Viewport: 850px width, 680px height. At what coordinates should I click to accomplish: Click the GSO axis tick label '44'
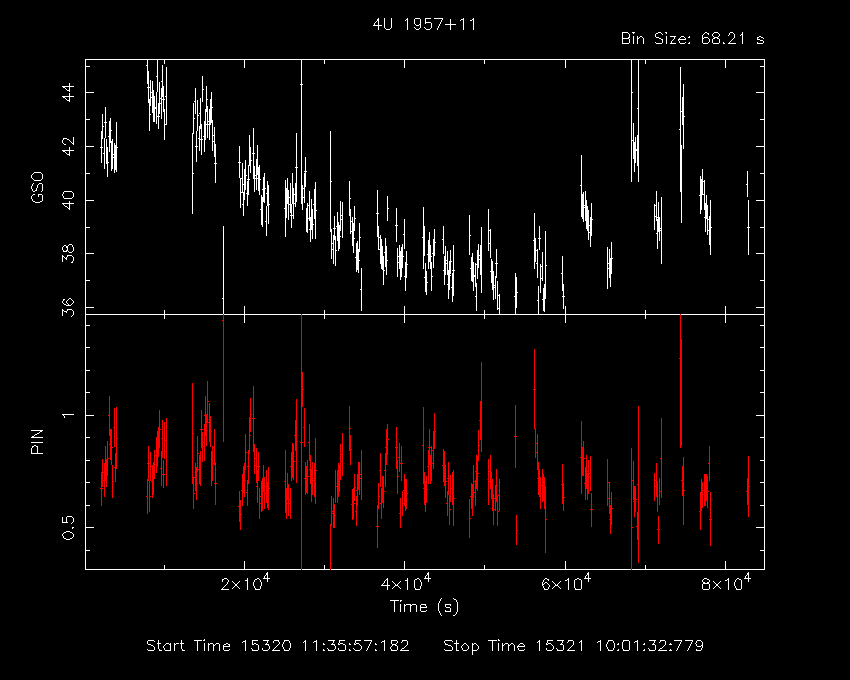(x=68, y=93)
